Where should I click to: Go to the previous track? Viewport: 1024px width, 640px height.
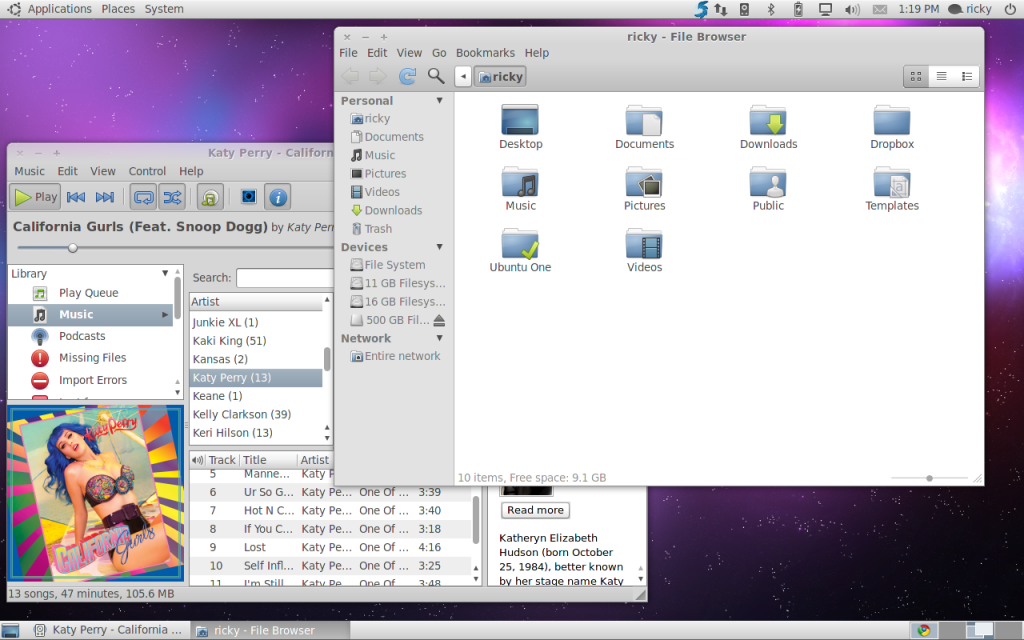click(x=76, y=197)
